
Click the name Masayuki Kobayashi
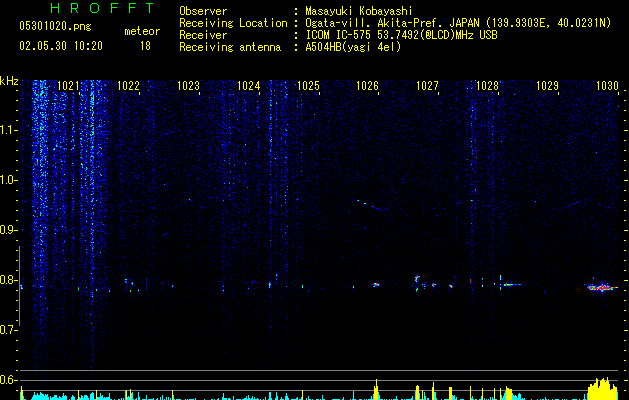click(x=359, y=11)
